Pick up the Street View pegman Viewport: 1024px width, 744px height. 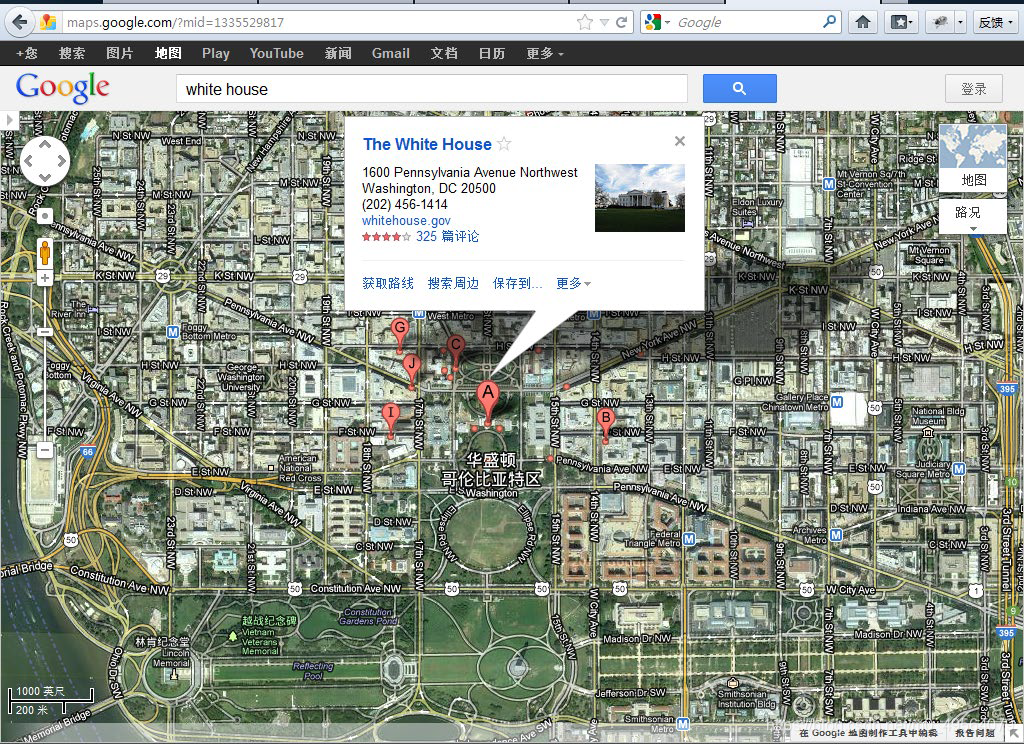click(44, 252)
